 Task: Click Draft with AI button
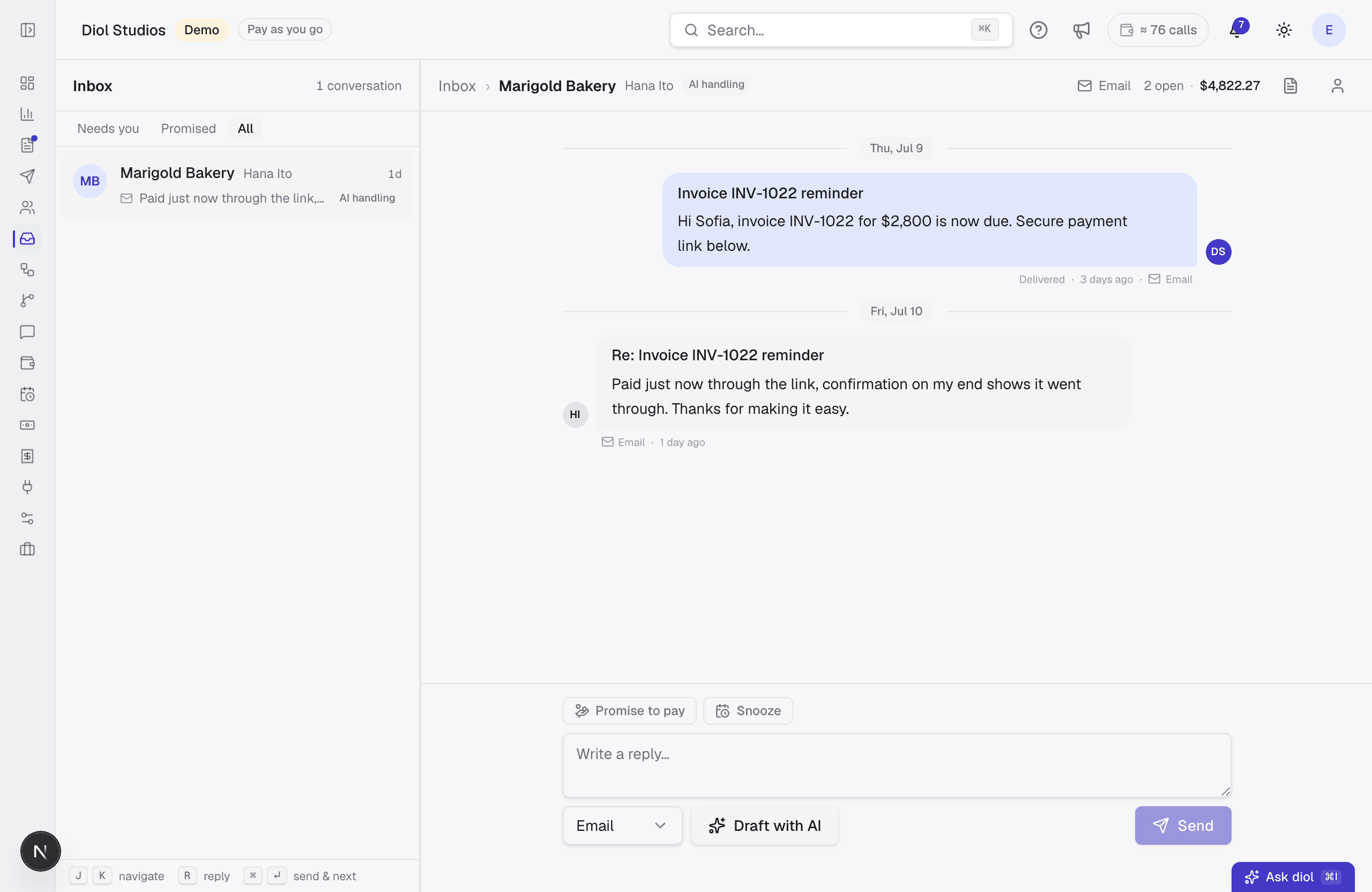764,825
